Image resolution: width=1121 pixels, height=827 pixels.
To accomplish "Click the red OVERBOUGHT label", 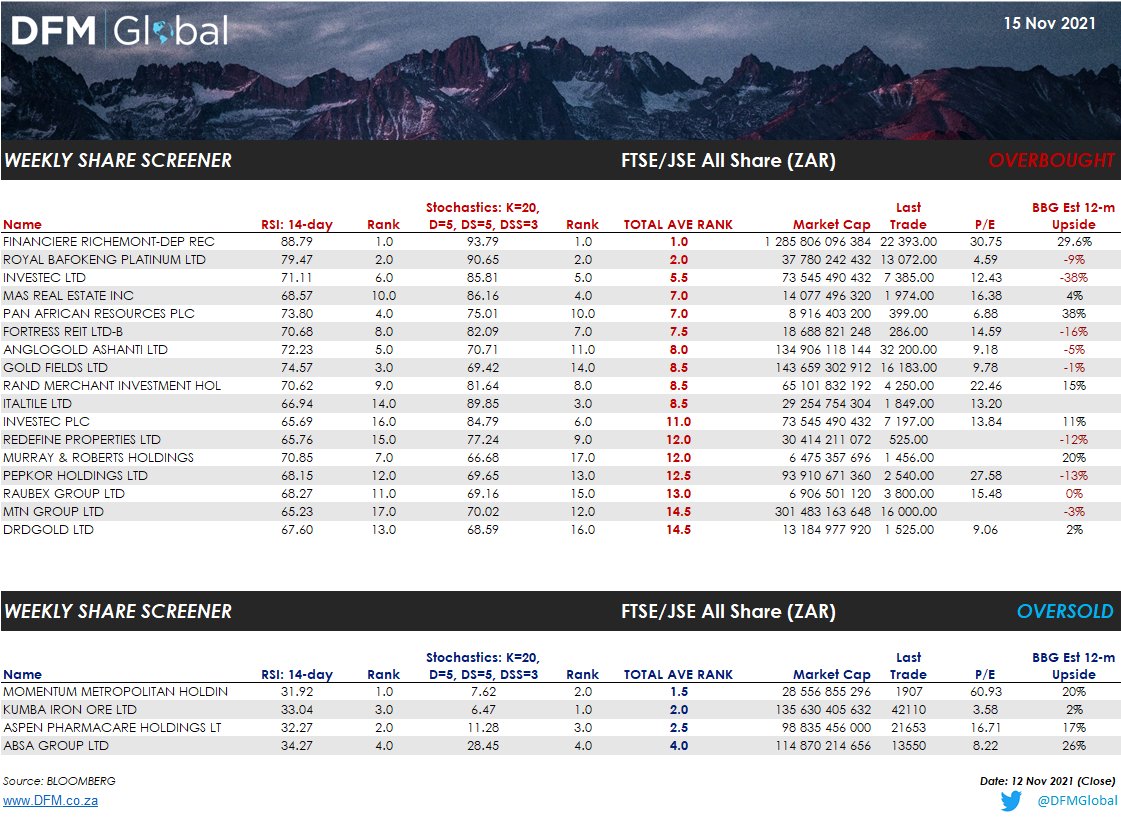I will (1051, 160).
